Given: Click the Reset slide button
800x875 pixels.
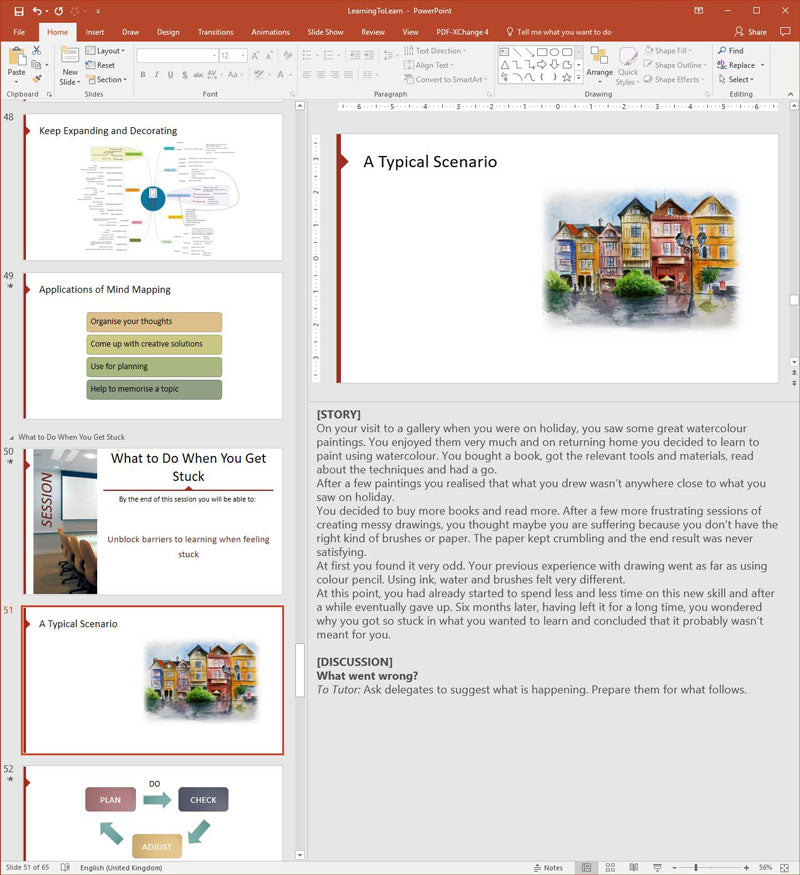Looking at the screenshot, I should pos(100,65).
